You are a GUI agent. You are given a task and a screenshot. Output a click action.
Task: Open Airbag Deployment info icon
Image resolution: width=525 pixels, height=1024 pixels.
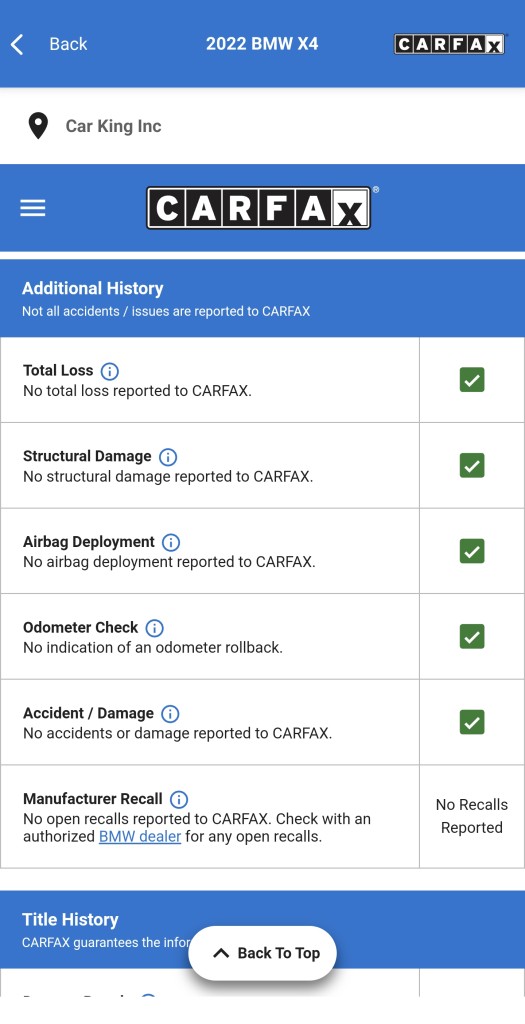click(x=171, y=543)
